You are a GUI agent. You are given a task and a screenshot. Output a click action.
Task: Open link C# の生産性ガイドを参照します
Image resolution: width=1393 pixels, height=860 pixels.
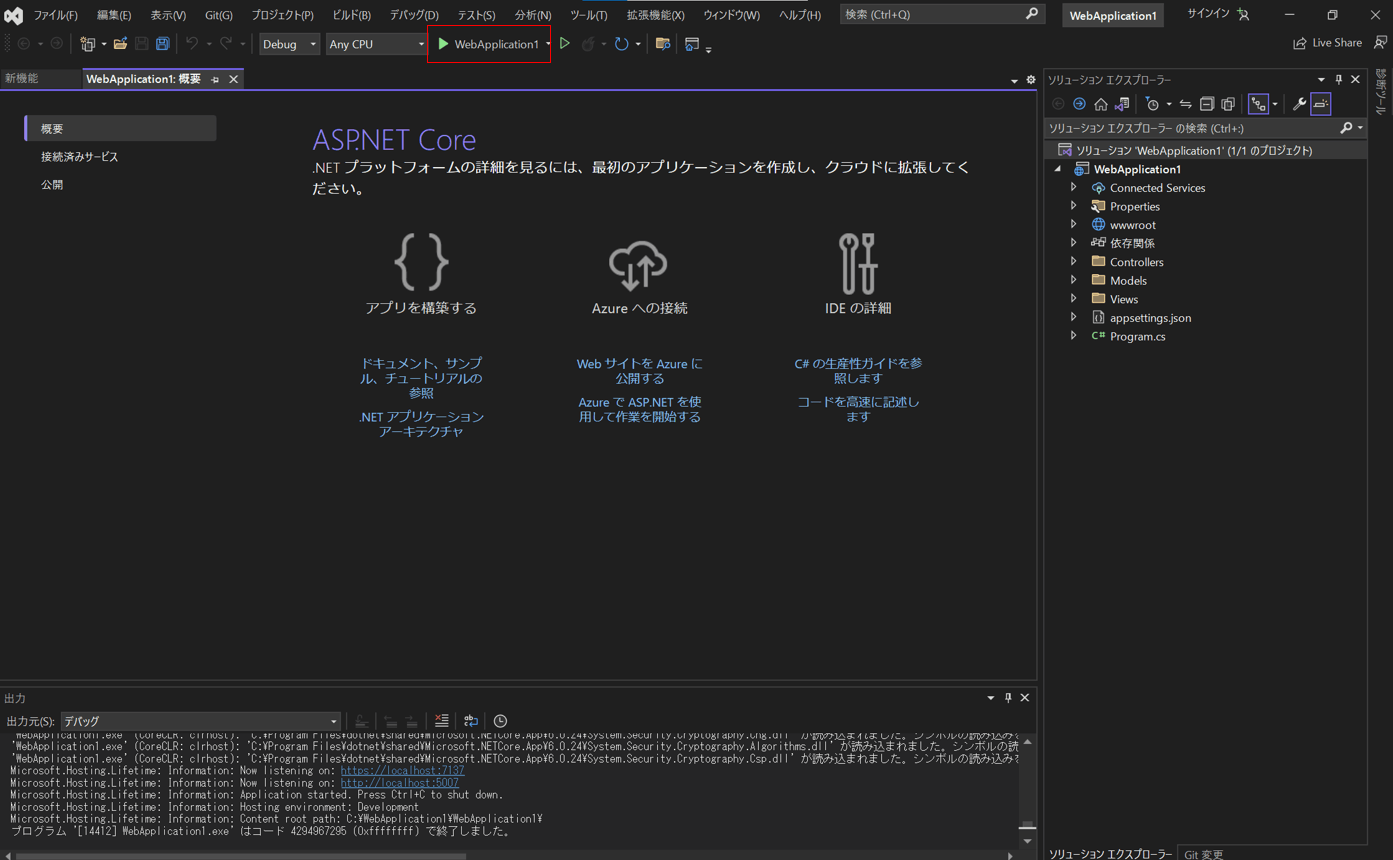point(858,371)
